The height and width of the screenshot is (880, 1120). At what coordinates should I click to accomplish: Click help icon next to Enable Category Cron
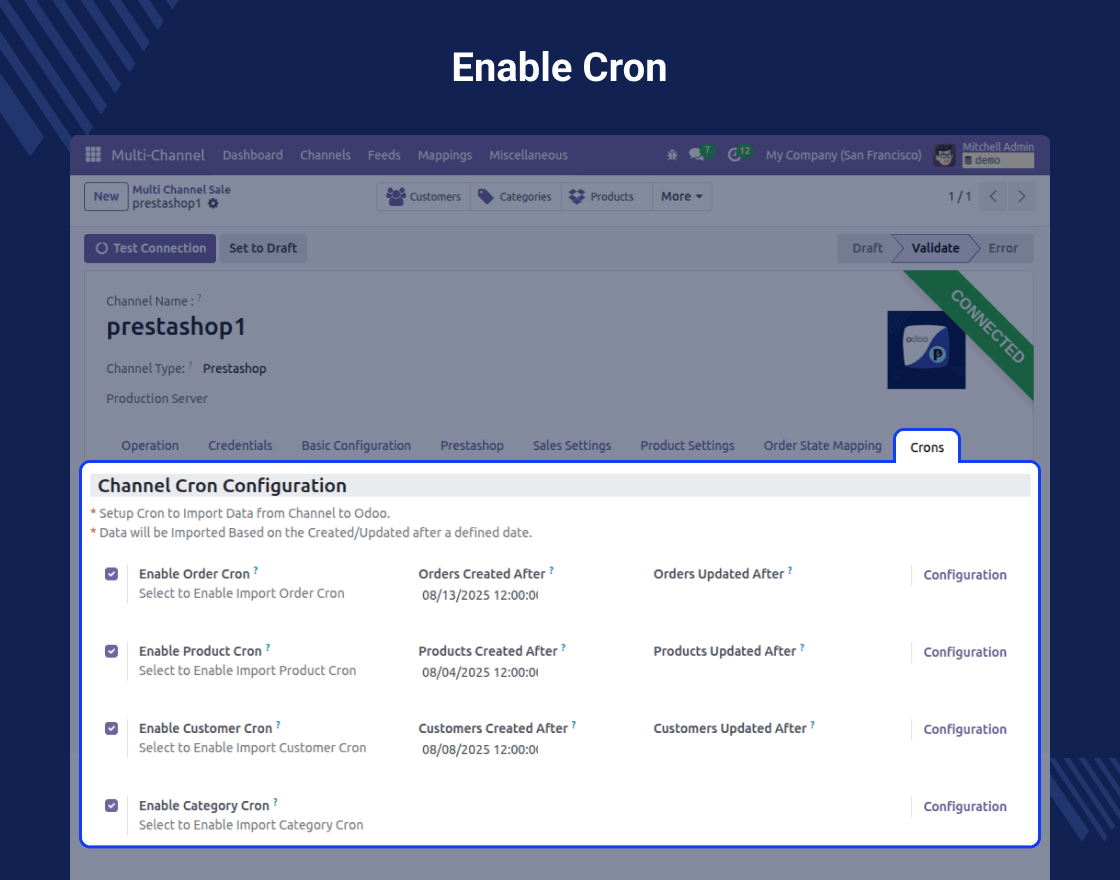pos(276,801)
